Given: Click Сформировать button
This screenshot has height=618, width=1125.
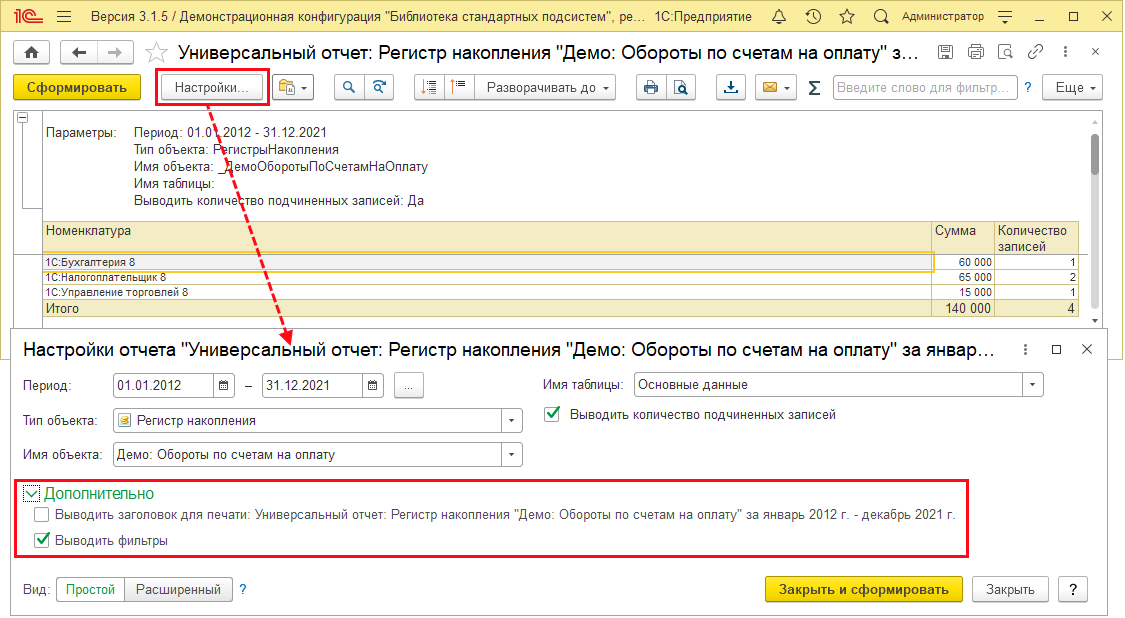Looking at the screenshot, I should pos(77,88).
